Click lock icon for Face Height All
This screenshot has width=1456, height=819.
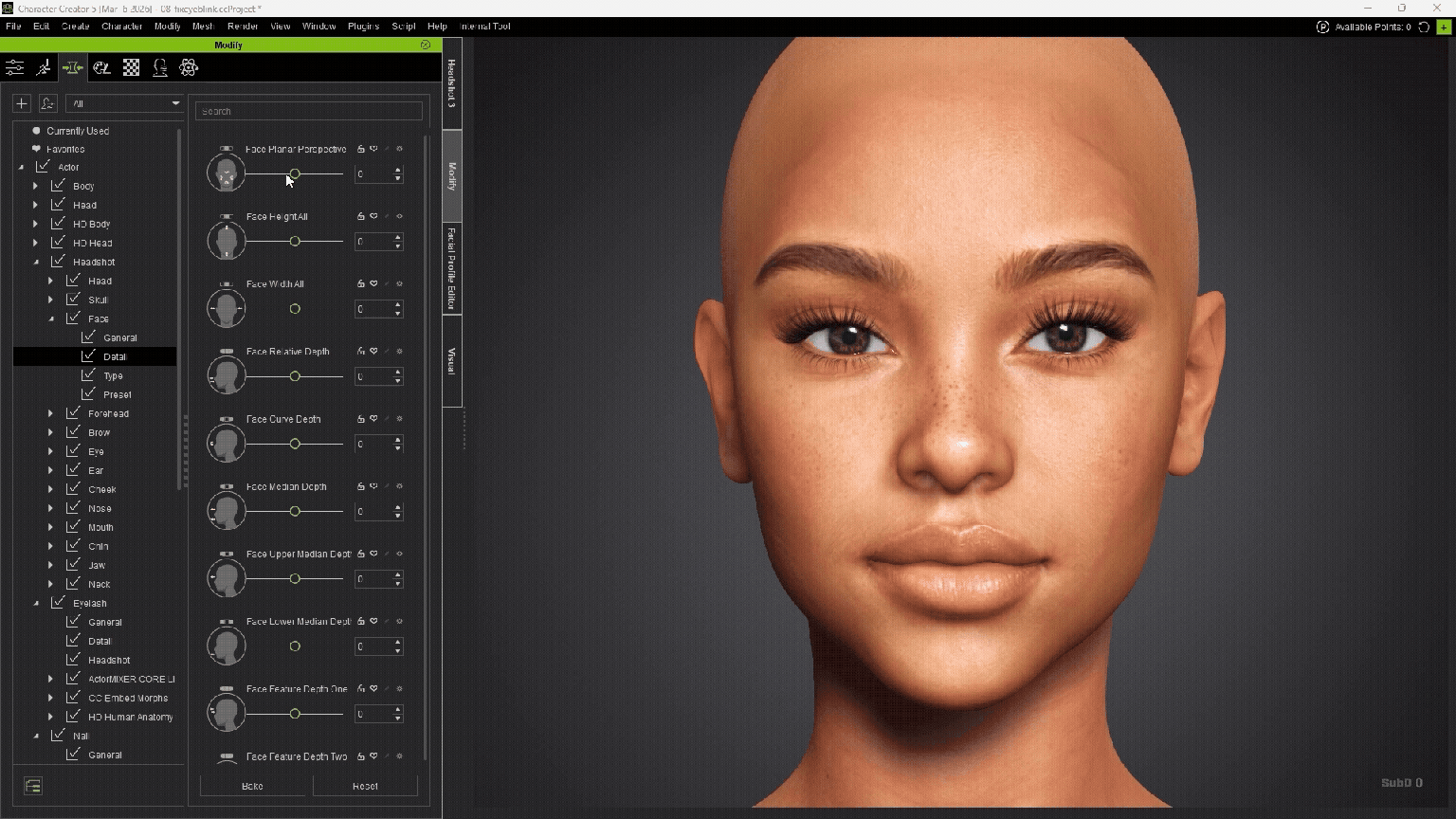point(361,217)
